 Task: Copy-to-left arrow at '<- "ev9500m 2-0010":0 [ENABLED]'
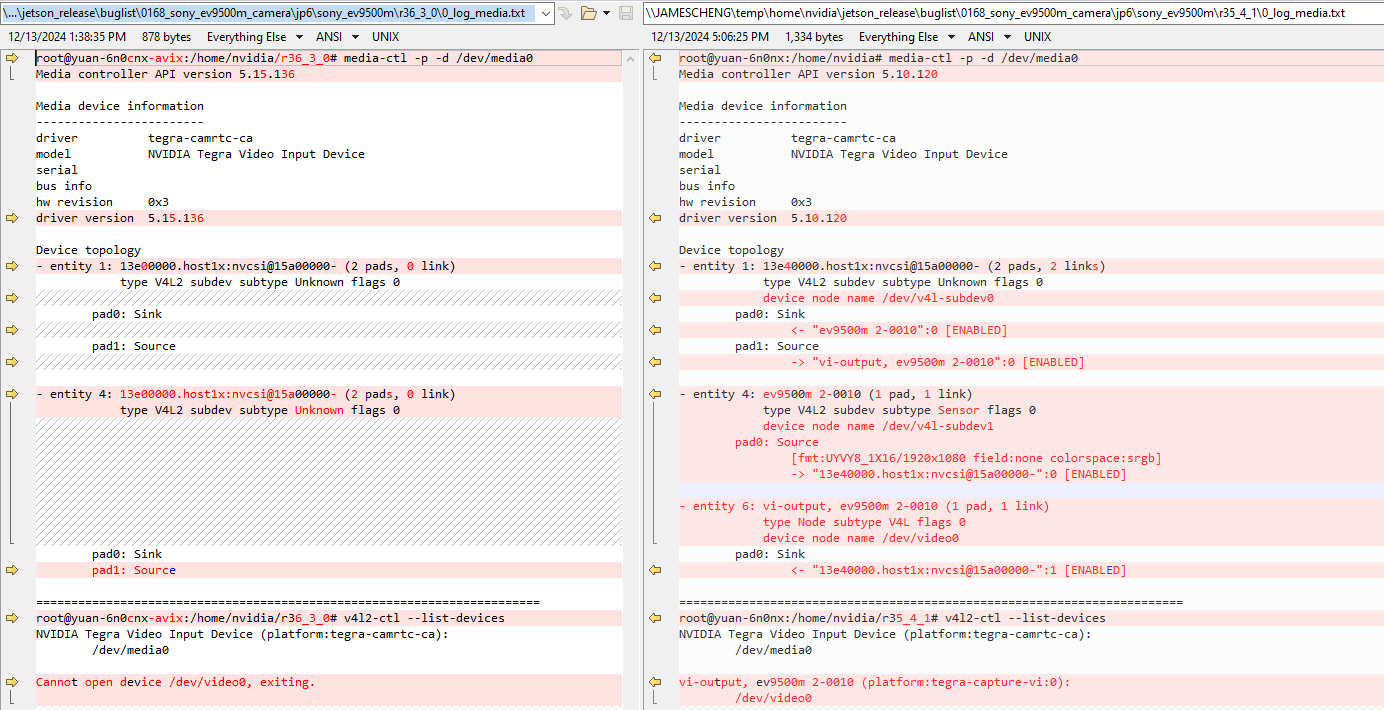pos(655,330)
